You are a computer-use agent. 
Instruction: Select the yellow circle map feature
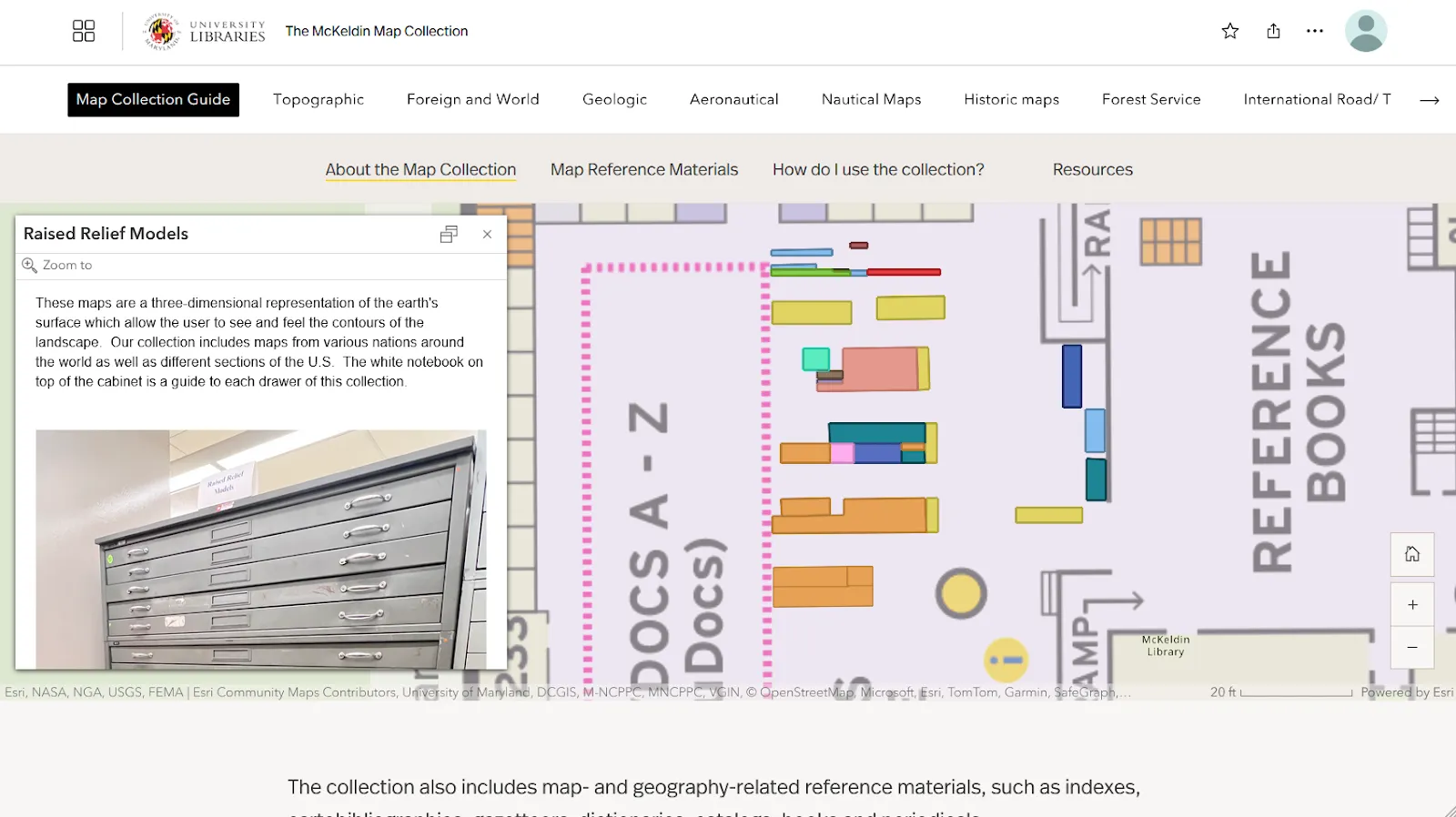(961, 594)
